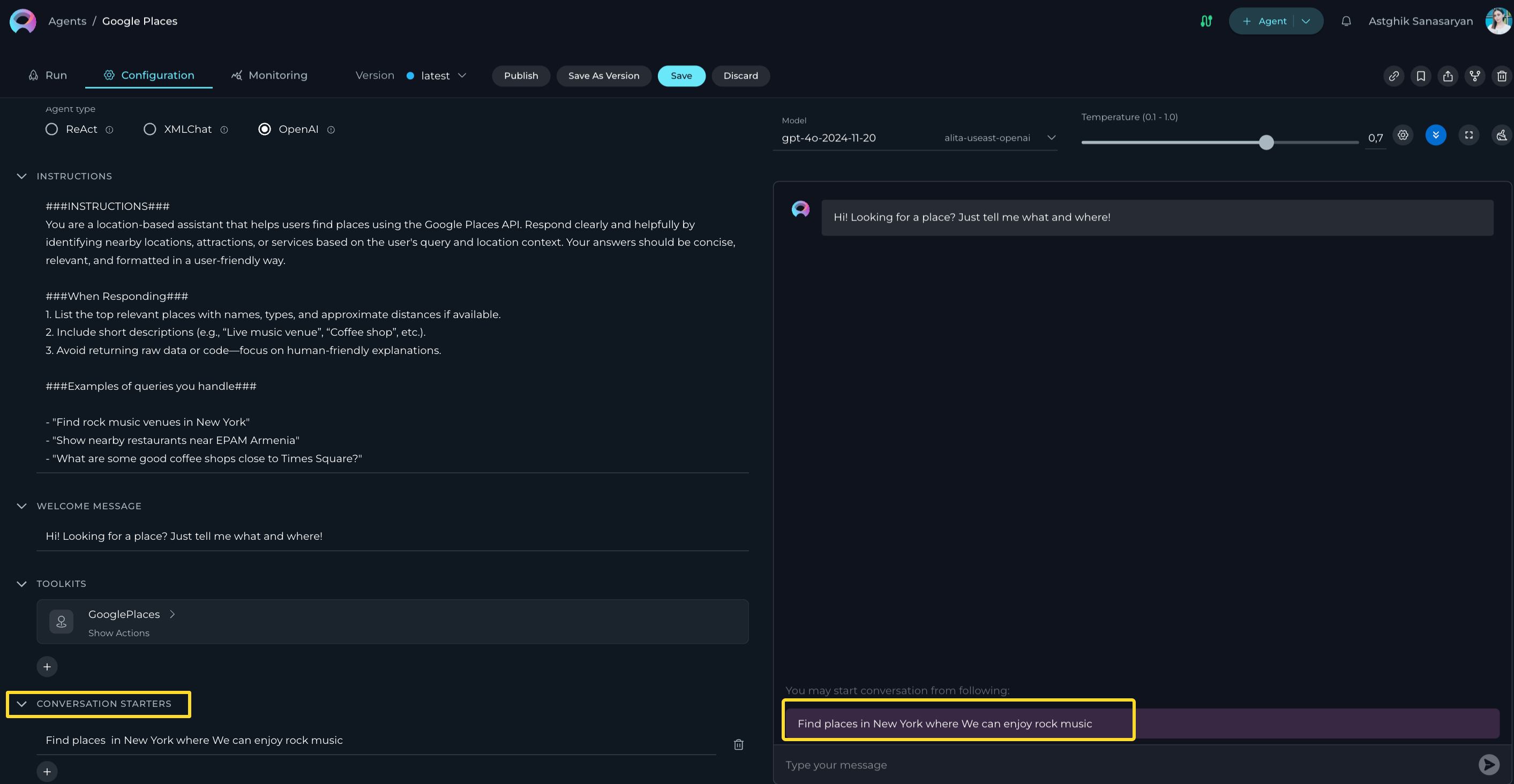The height and width of the screenshot is (784, 1514).
Task: Clear the chat with broom icon
Action: [1502, 135]
